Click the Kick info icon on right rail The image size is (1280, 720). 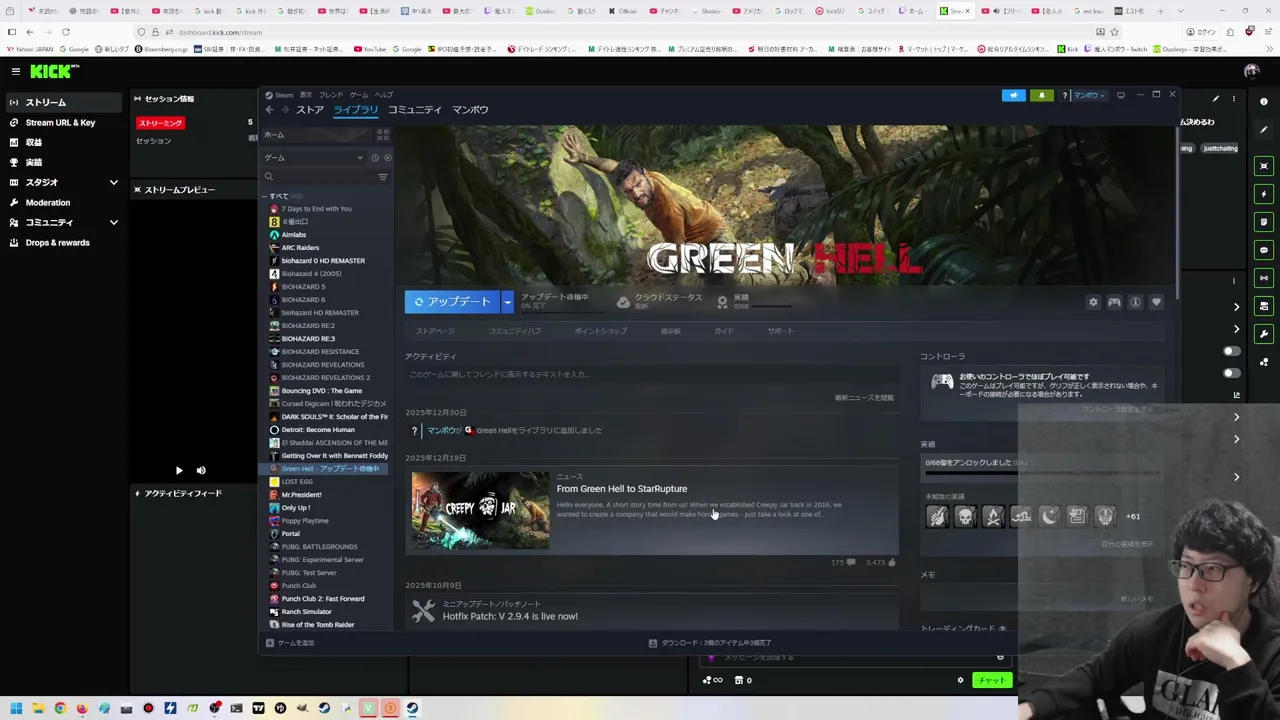[1264, 101]
